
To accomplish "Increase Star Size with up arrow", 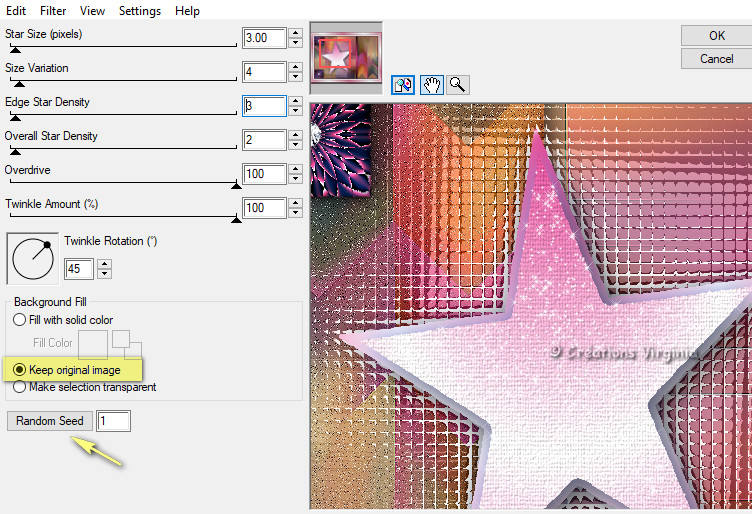I will point(296,33).
